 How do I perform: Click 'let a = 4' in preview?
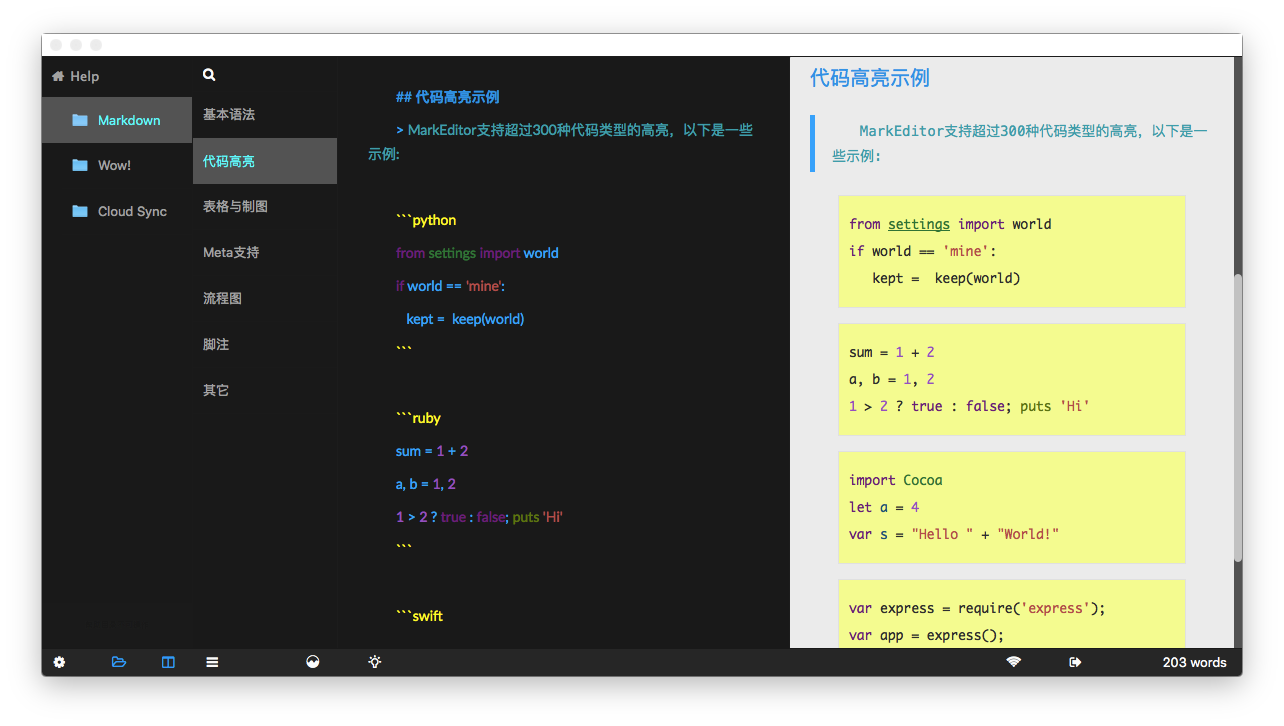[x=884, y=507]
